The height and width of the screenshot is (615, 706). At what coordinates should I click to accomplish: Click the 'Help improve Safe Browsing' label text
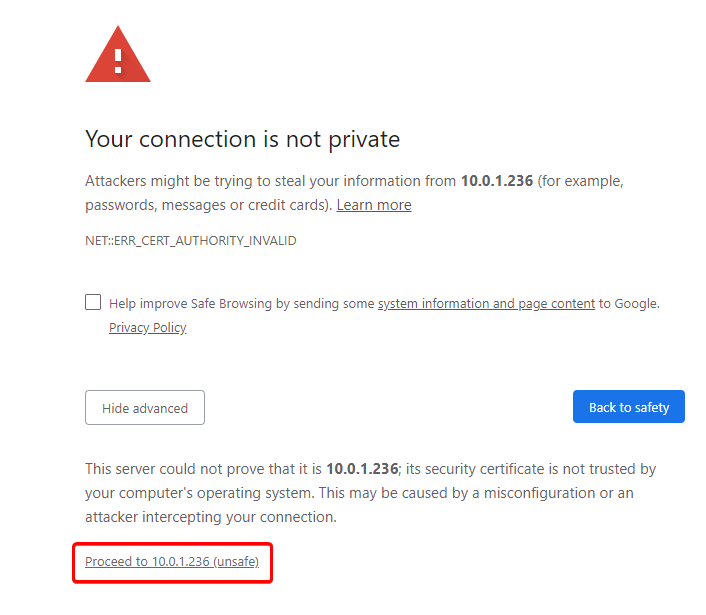tap(240, 303)
